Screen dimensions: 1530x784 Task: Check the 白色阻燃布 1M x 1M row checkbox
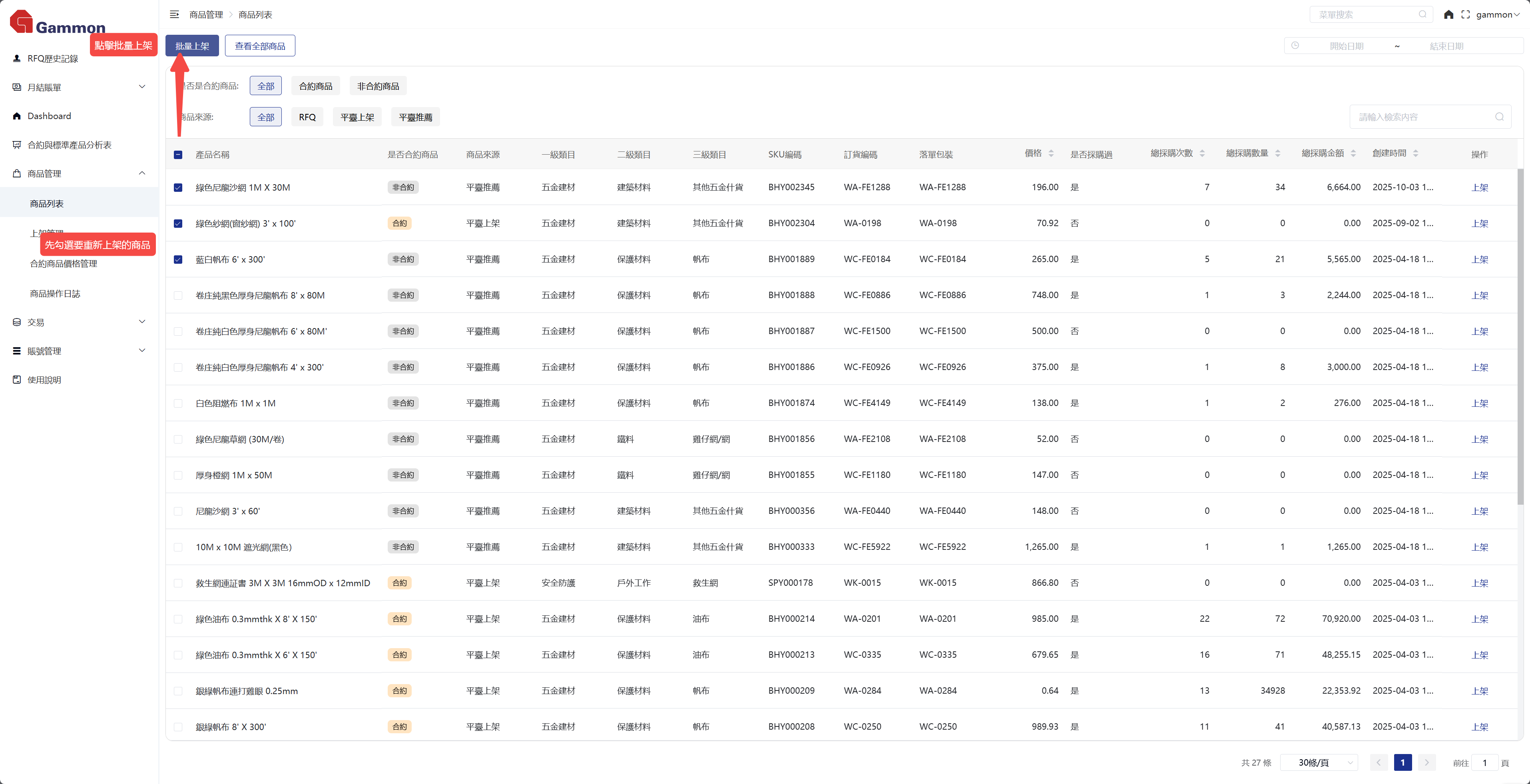click(178, 403)
